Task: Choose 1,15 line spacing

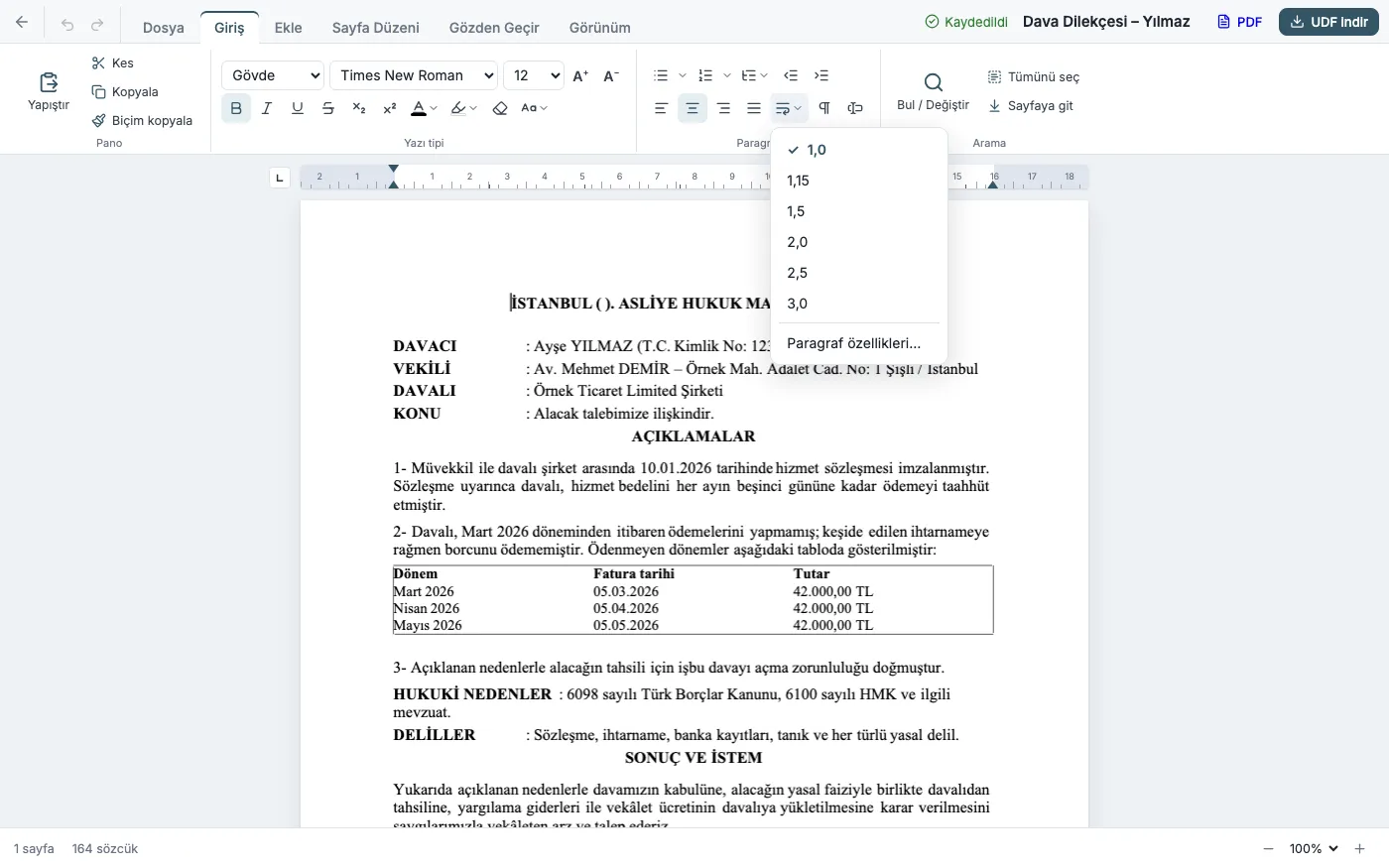Action: click(x=859, y=181)
